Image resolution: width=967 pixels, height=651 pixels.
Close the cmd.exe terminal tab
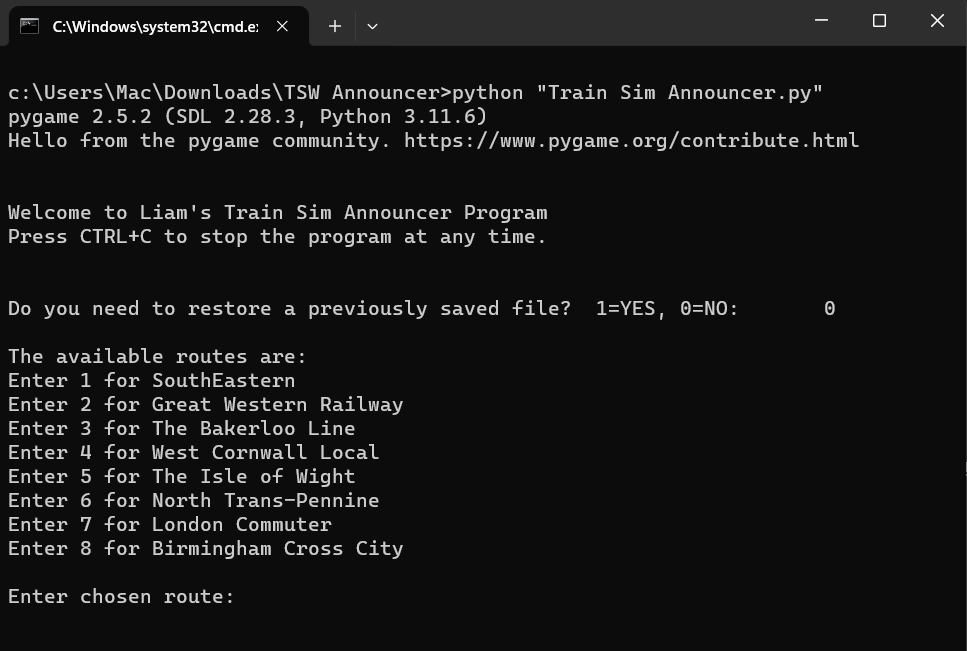coord(282,26)
